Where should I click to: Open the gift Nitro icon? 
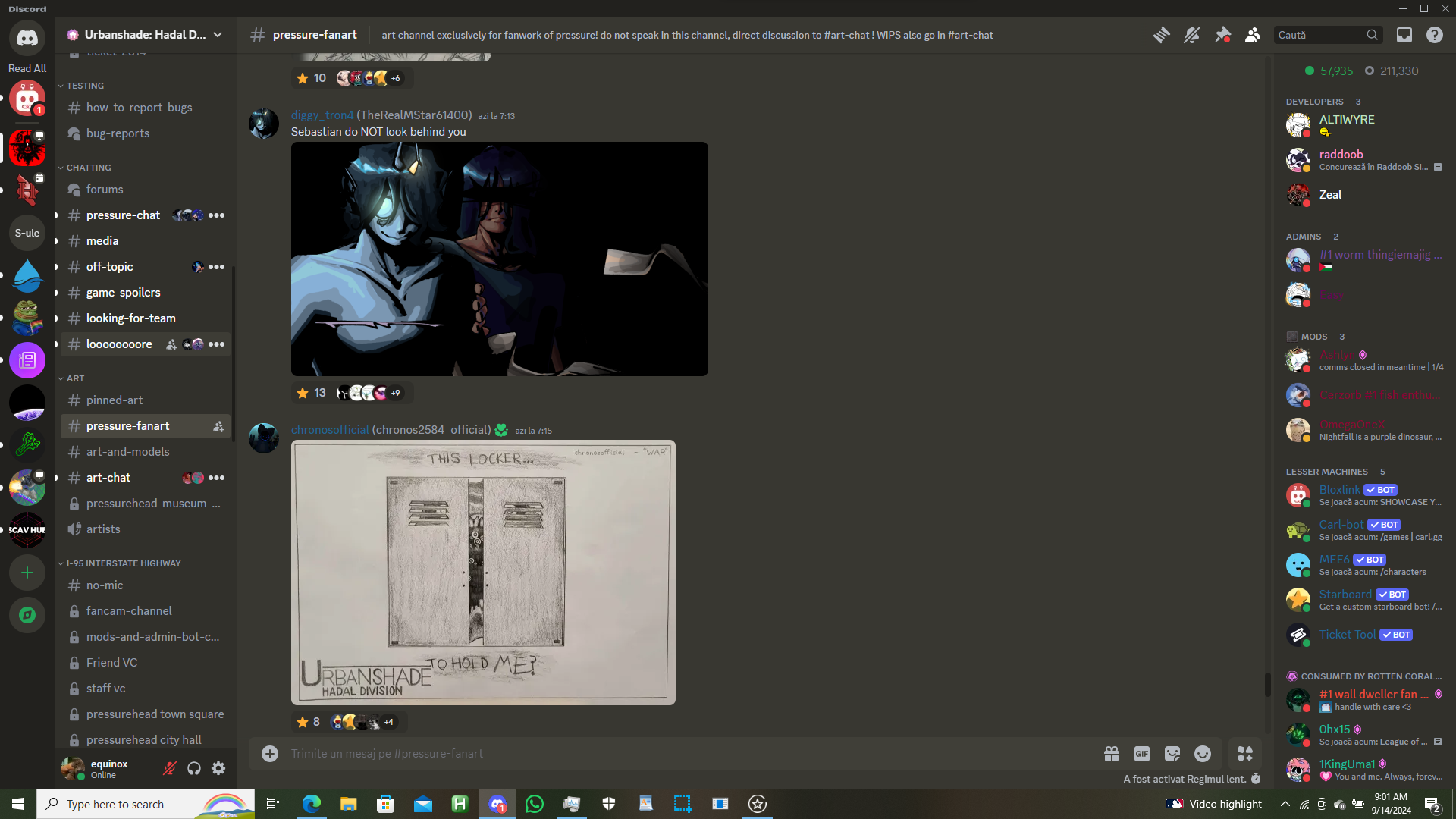1112,754
